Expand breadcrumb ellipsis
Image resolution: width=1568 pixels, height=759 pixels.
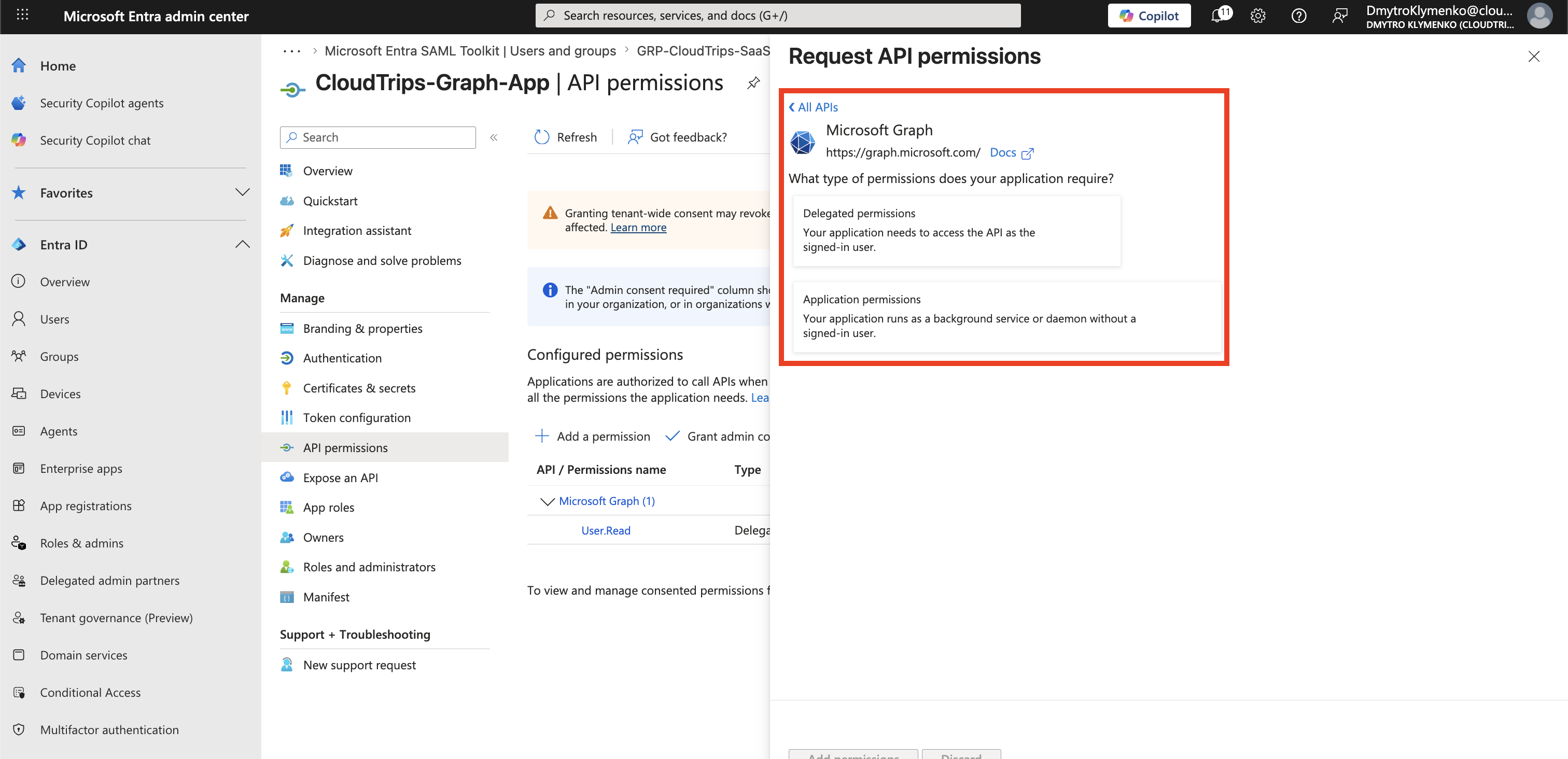click(291, 51)
